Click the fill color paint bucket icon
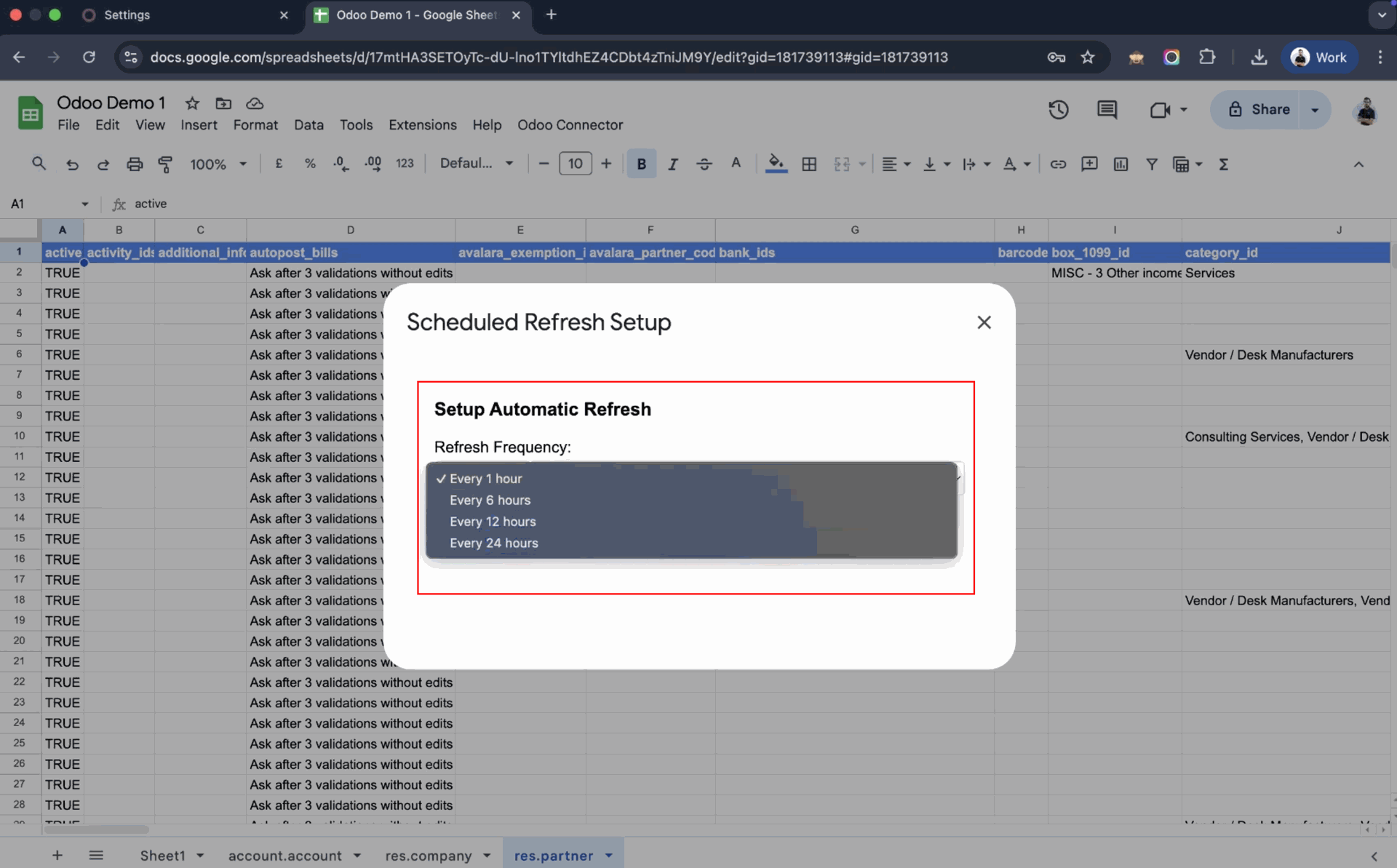 coord(776,164)
